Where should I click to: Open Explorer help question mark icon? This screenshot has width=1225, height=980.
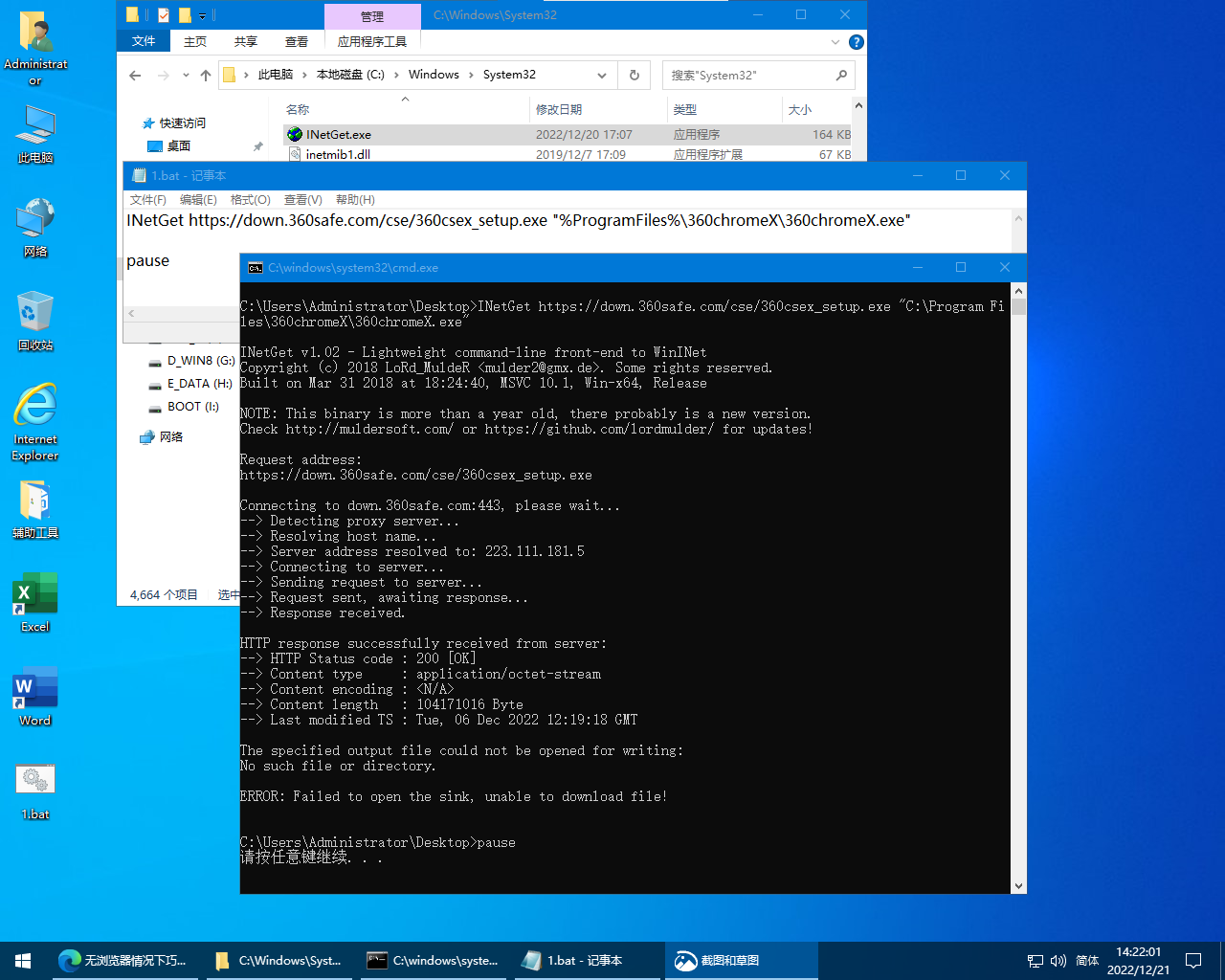[857, 42]
